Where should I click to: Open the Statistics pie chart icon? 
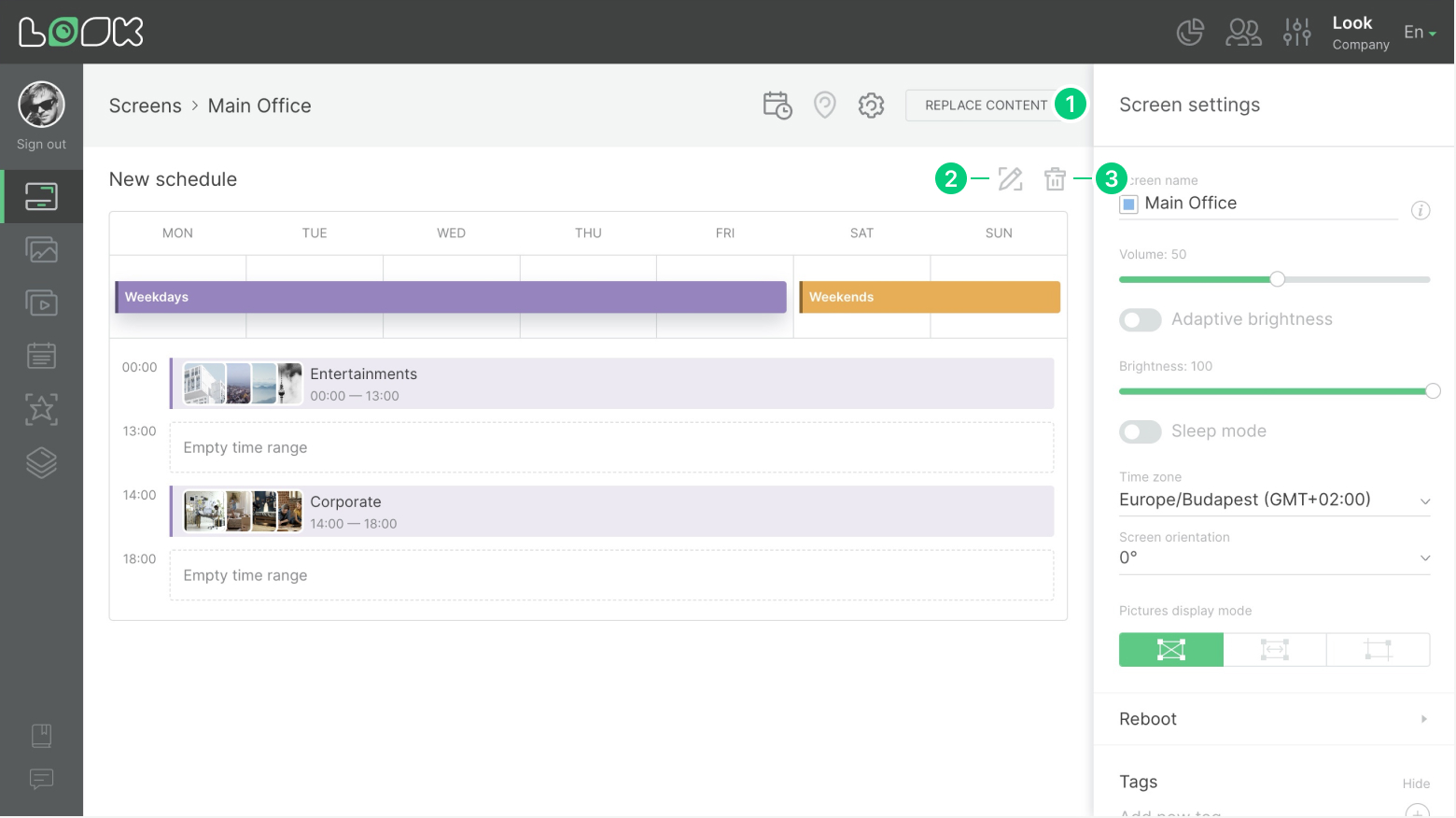(1190, 32)
